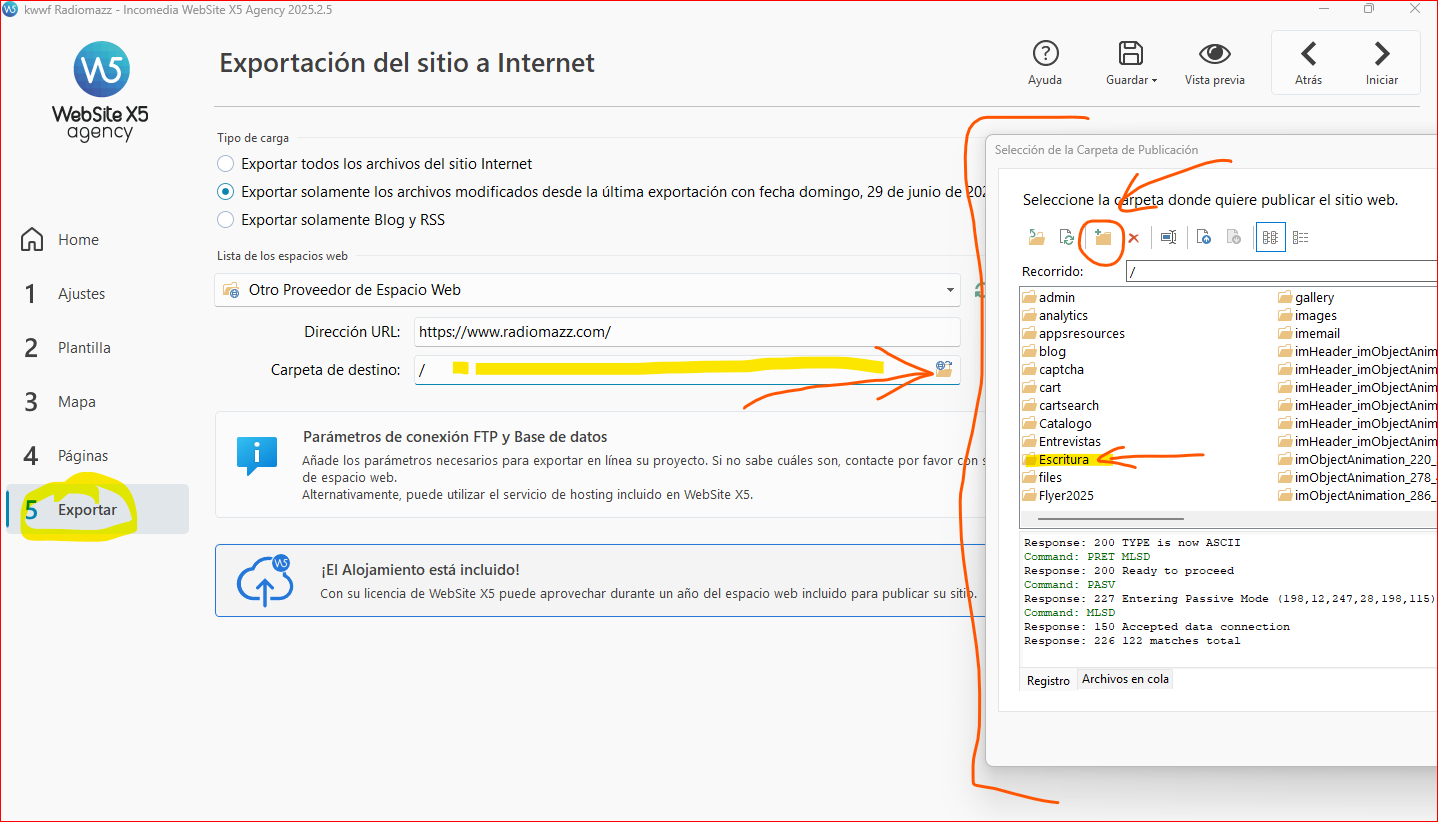
Task: Select the imObjectAnimation_286_ folder
Action: point(1358,495)
